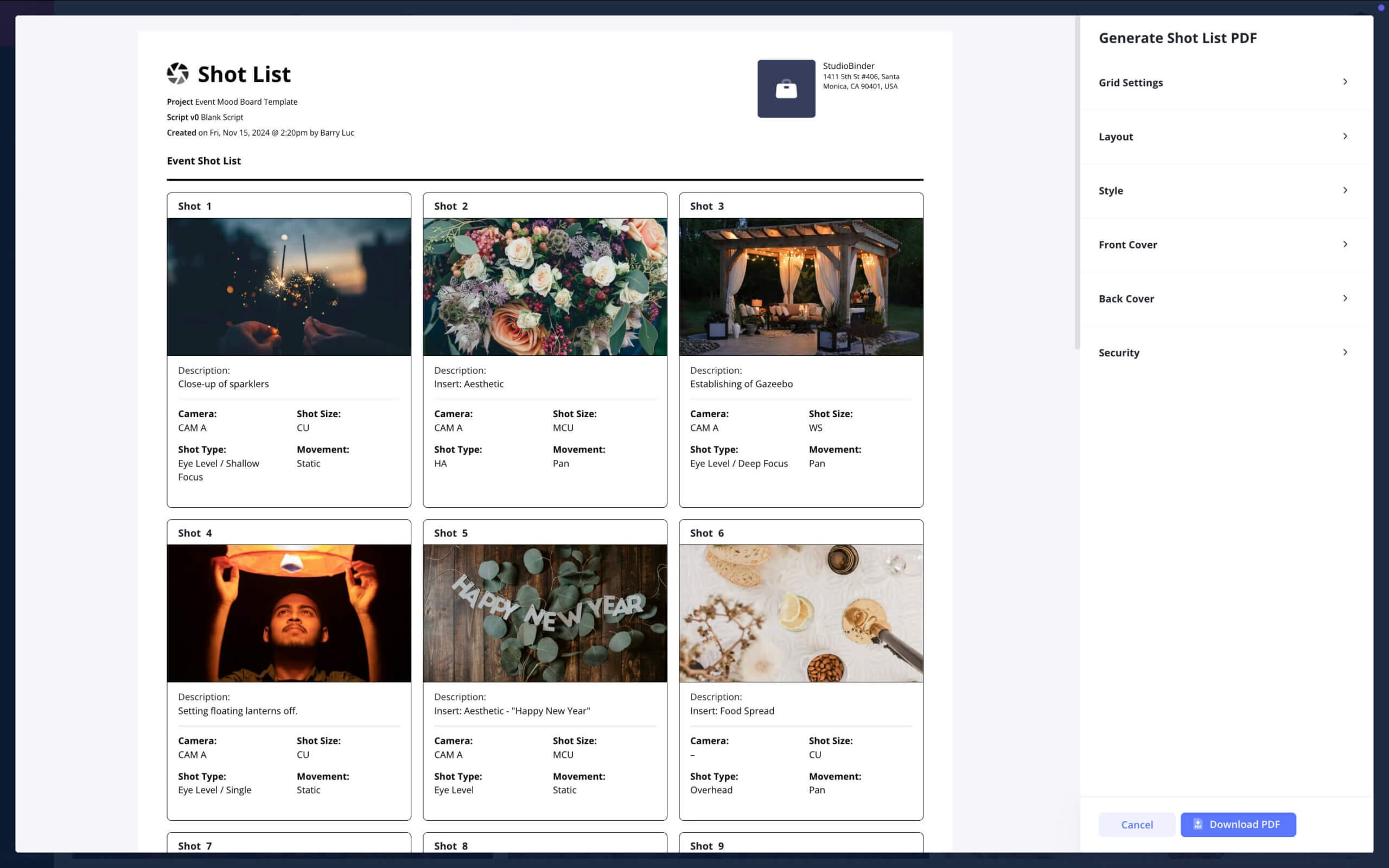Click the Shot List aperture logo icon
The image size is (1389, 868).
[177, 74]
